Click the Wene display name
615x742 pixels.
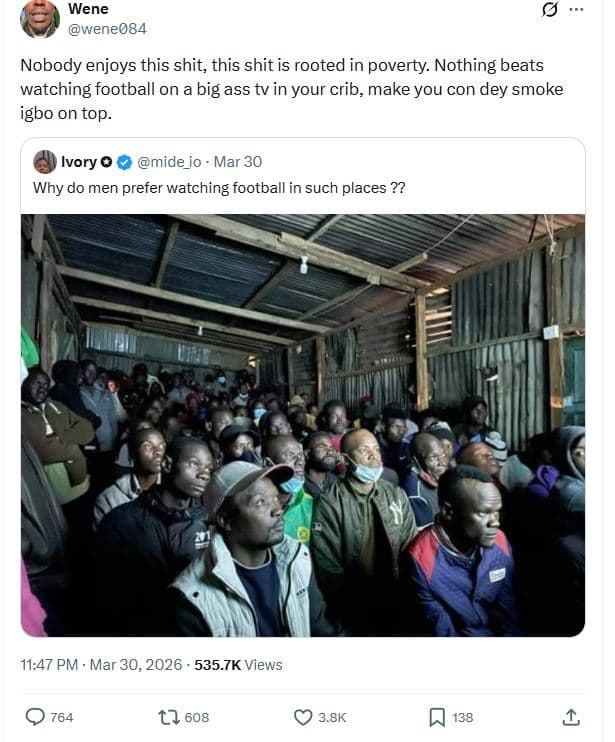(x=88, y=9)
